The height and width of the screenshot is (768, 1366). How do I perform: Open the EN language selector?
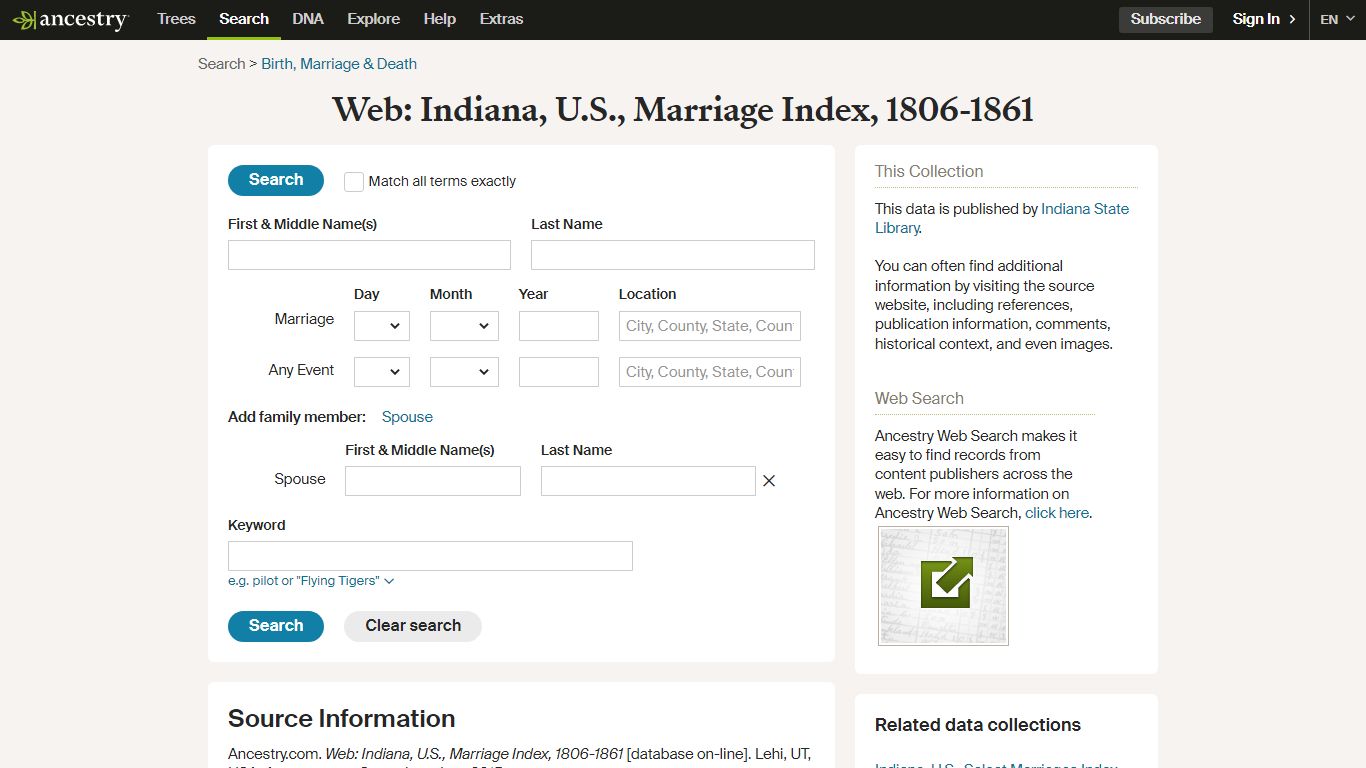(1337, 19)
